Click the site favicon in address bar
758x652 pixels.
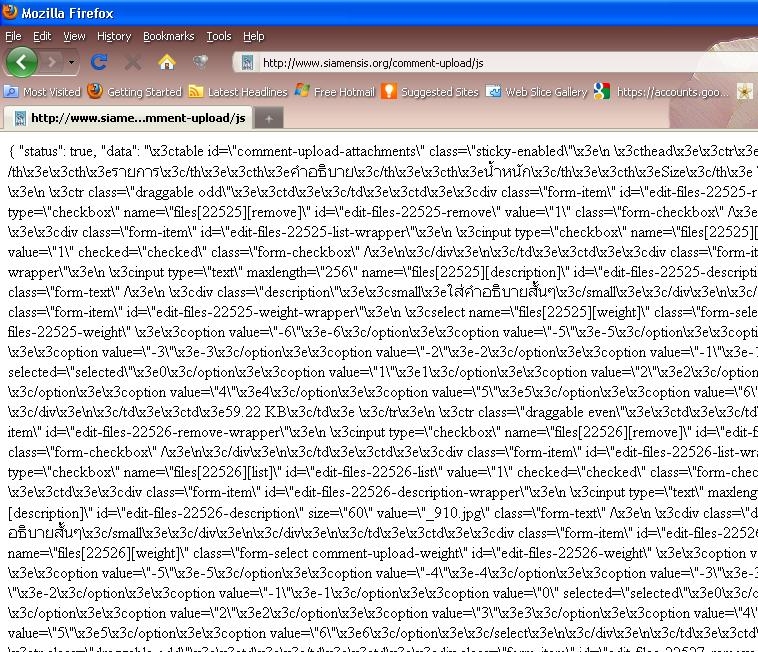(247, 63)
